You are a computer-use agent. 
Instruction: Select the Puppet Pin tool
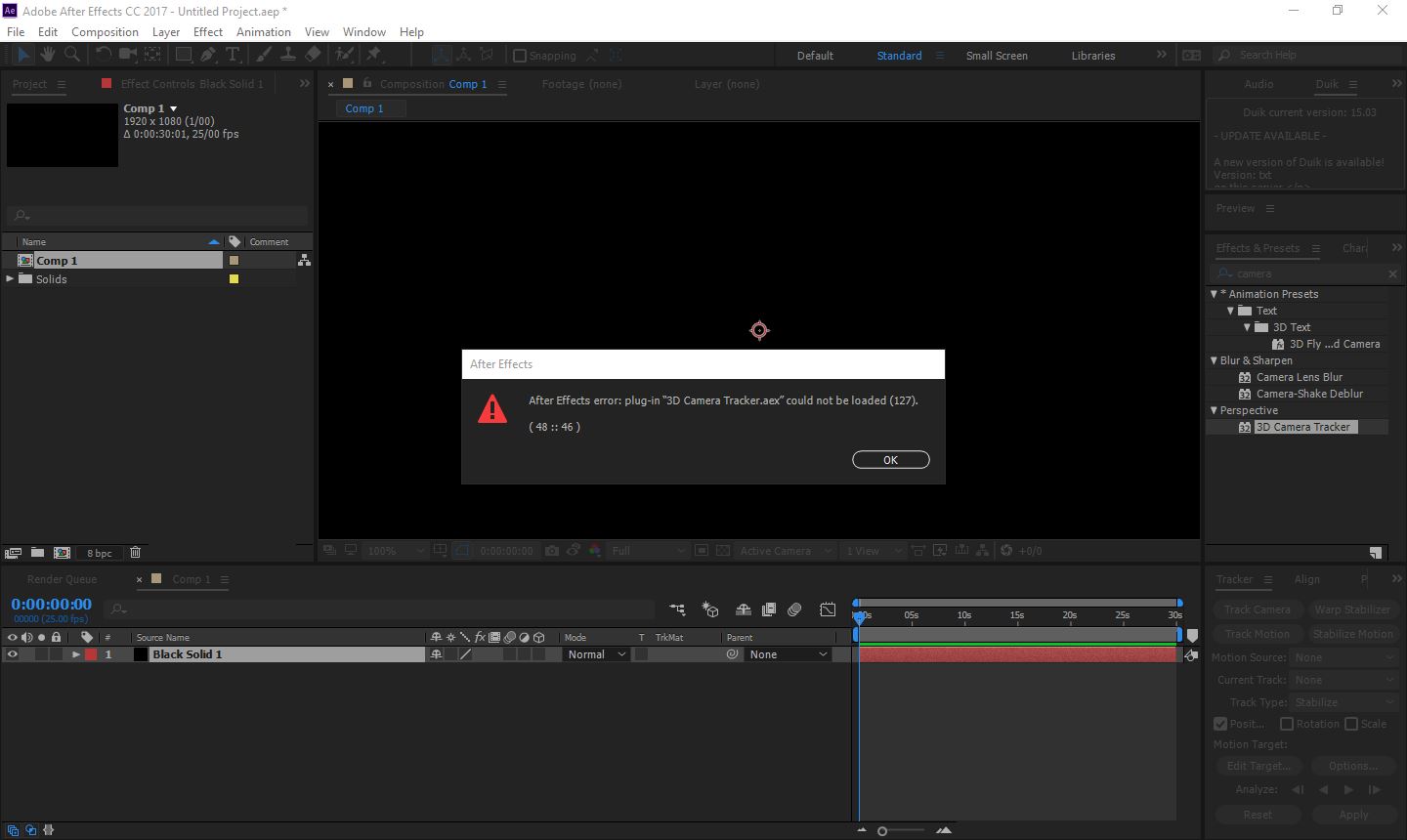[374, 55]
